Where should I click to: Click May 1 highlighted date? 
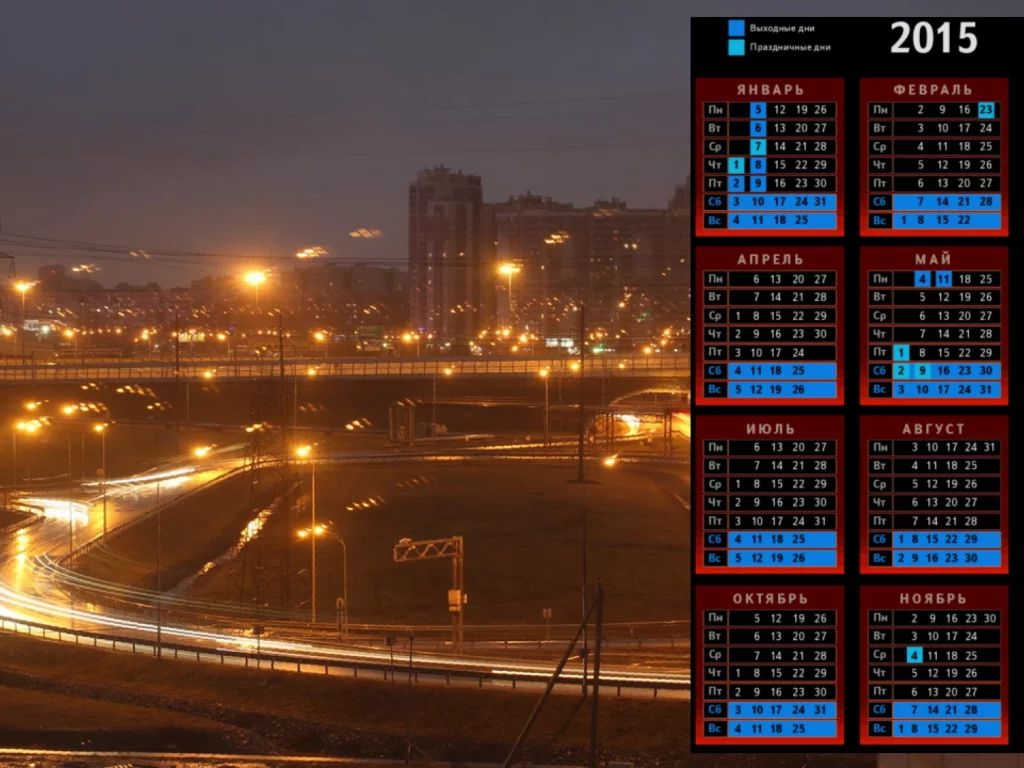click(901, 353)
